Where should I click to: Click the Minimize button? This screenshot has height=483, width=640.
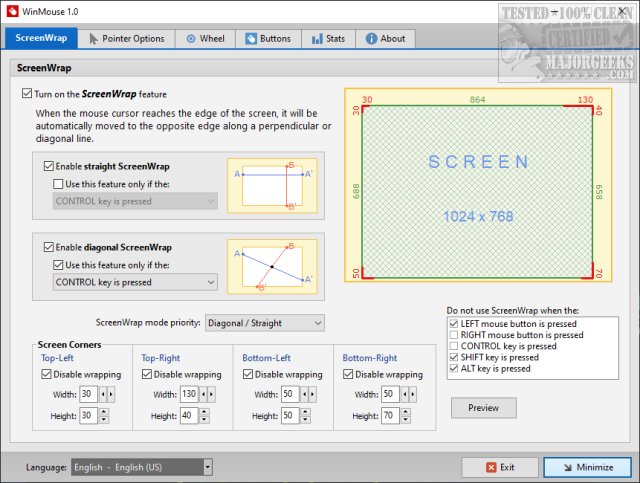[588, 467]
